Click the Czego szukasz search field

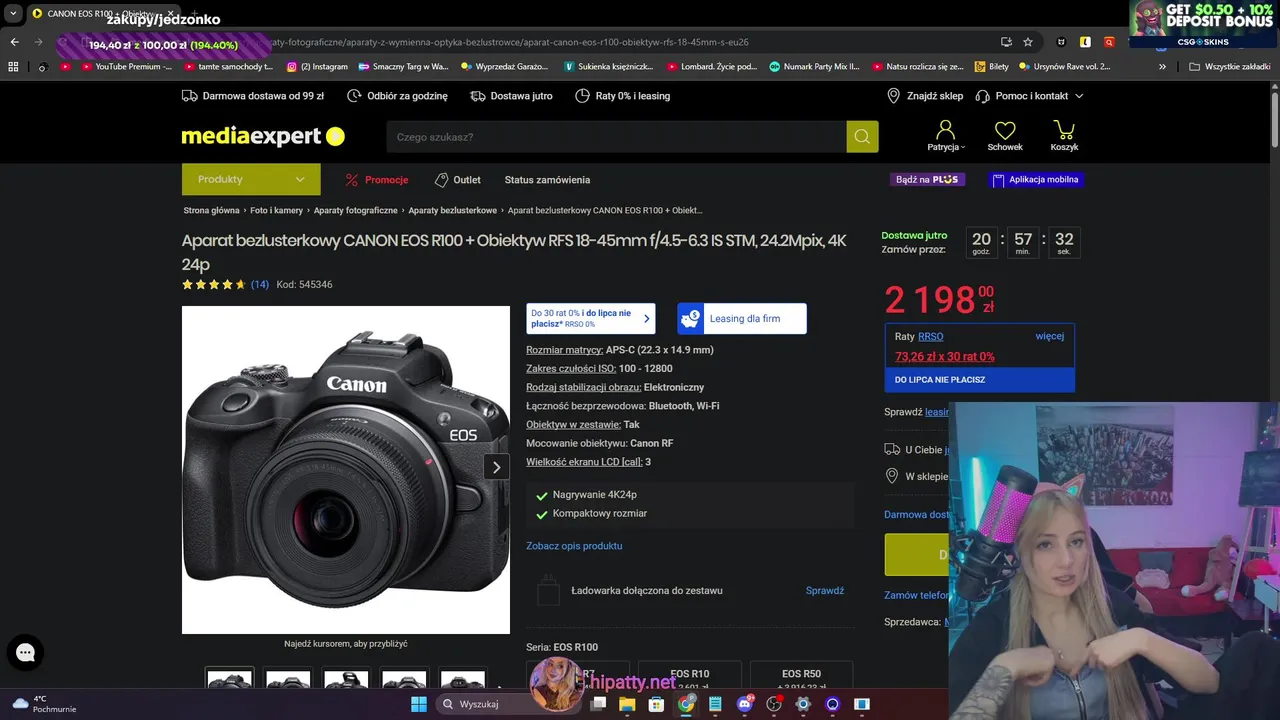616,137
